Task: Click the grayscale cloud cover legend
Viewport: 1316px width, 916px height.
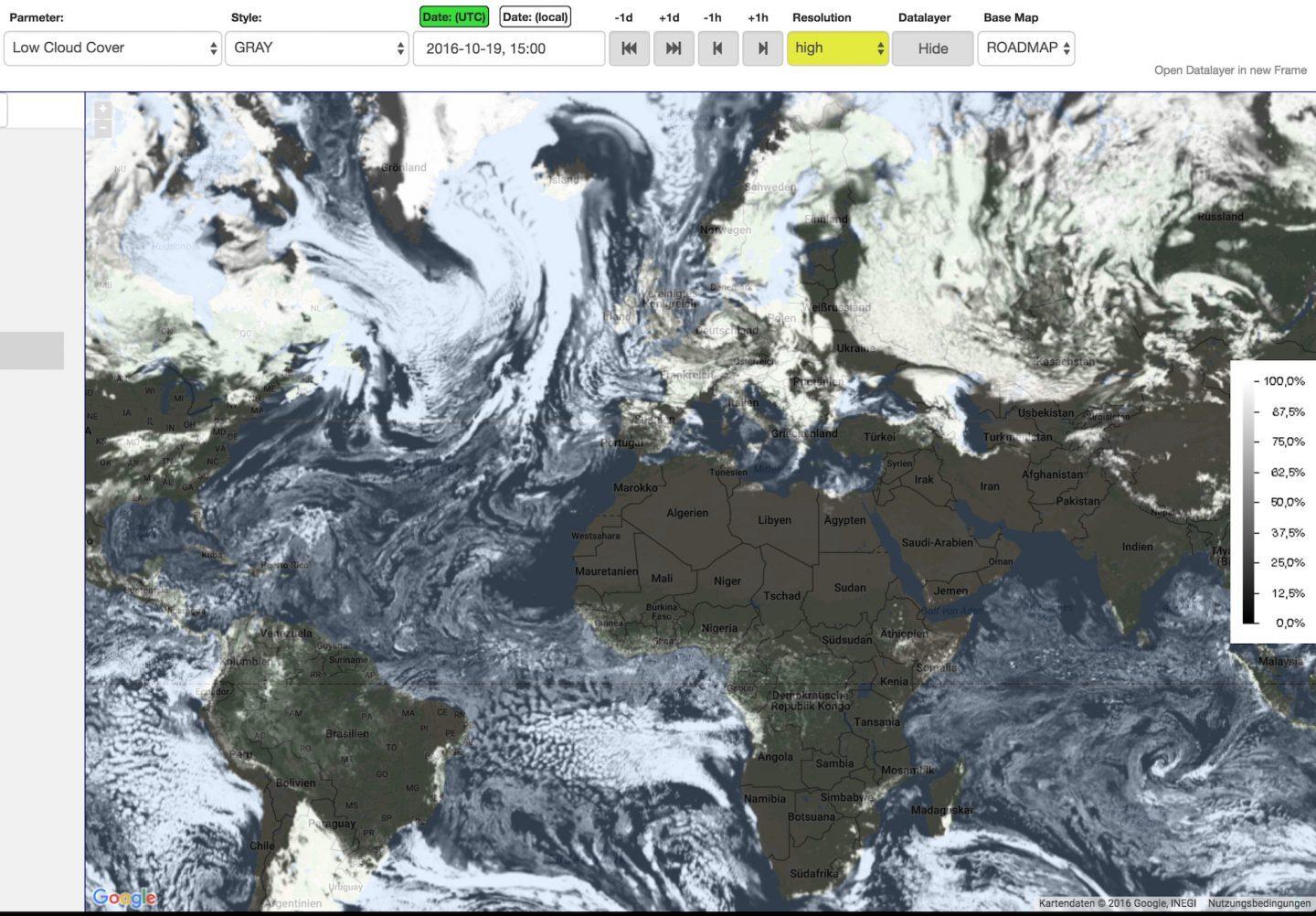Action: (x=1273, y=501)
